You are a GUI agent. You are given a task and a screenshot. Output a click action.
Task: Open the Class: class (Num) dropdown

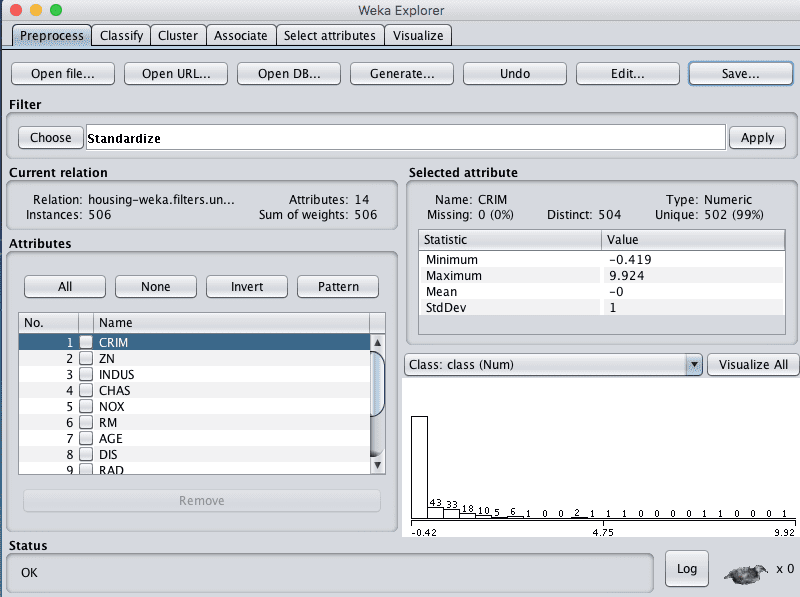tap(553, 365)
